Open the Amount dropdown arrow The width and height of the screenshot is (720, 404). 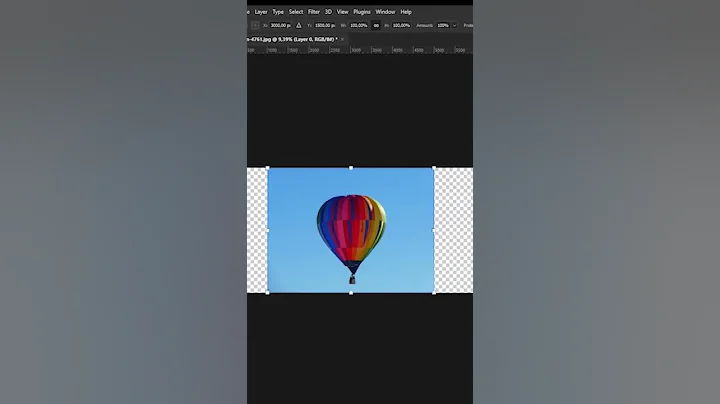pos(455,26)
